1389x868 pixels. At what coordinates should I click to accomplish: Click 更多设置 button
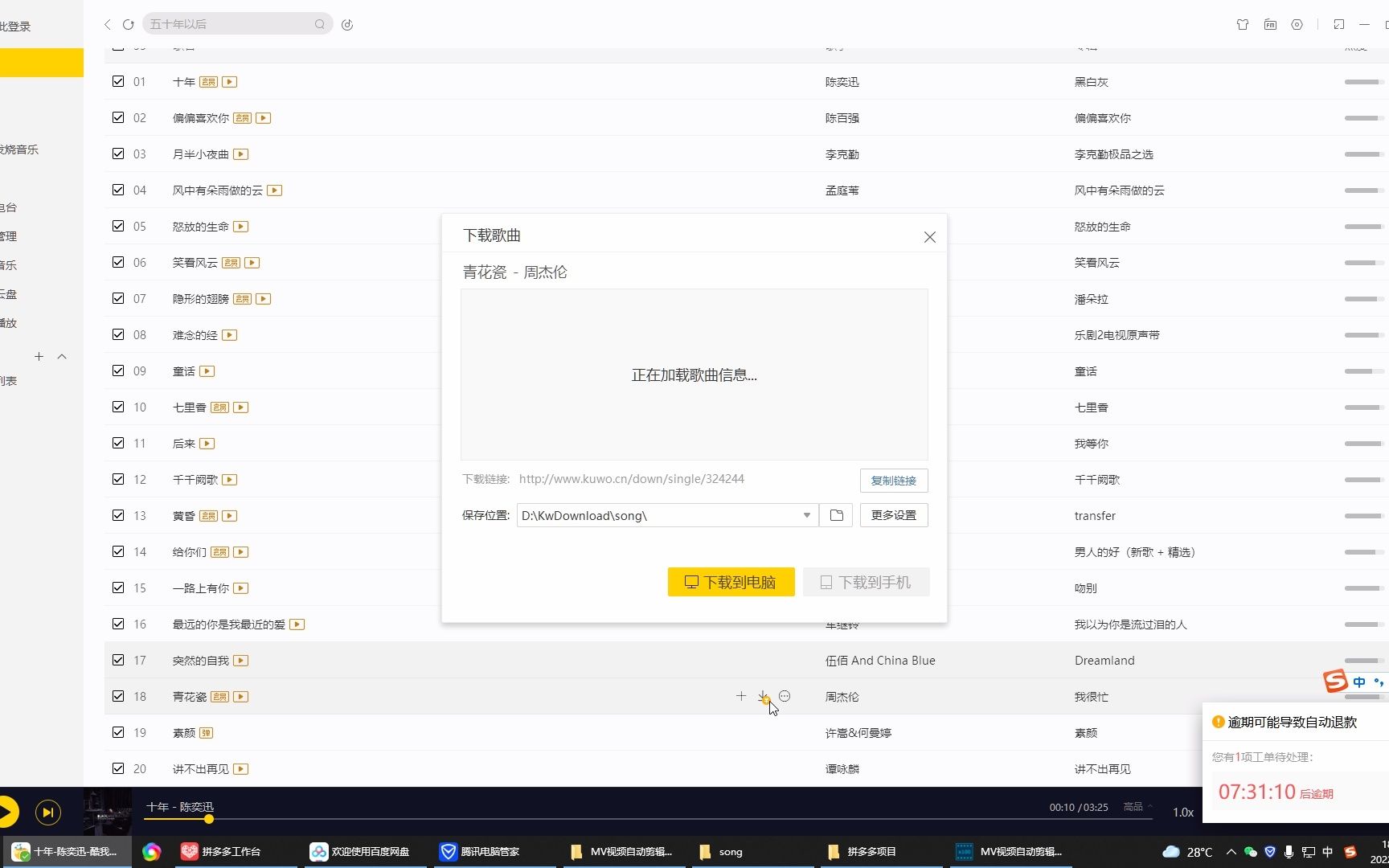click(x=894, y=515)
